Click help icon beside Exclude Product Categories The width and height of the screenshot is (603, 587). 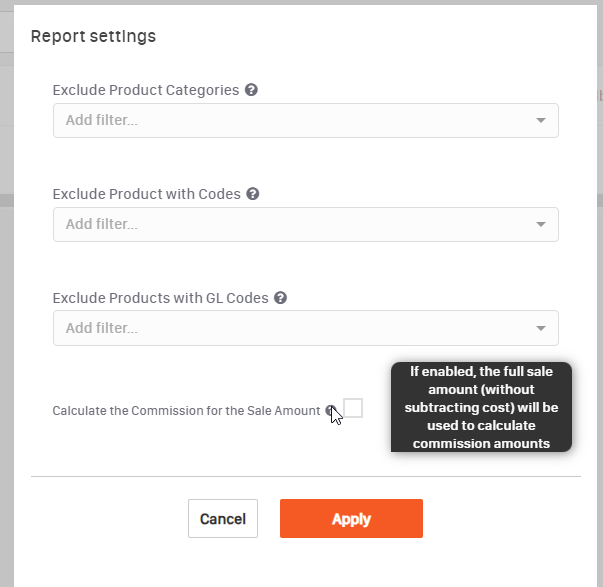point(251,90)
